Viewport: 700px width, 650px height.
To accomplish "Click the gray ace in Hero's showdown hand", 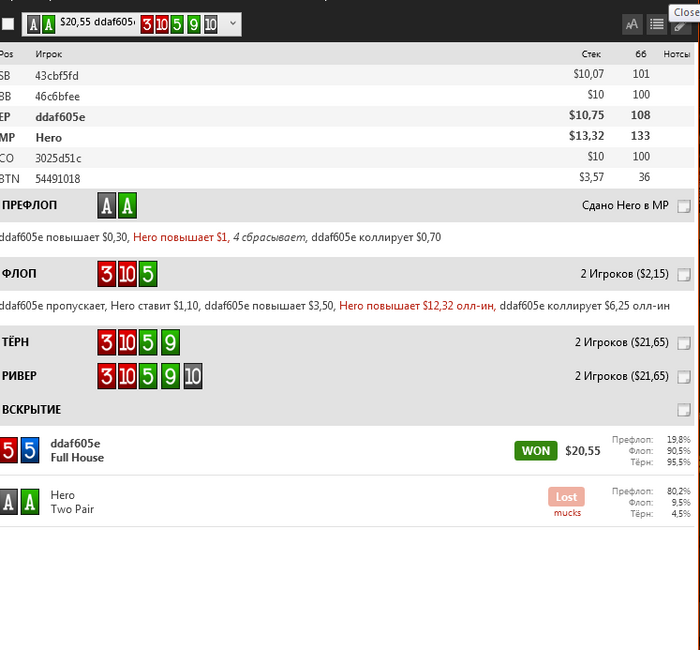I will pos(8,502).
